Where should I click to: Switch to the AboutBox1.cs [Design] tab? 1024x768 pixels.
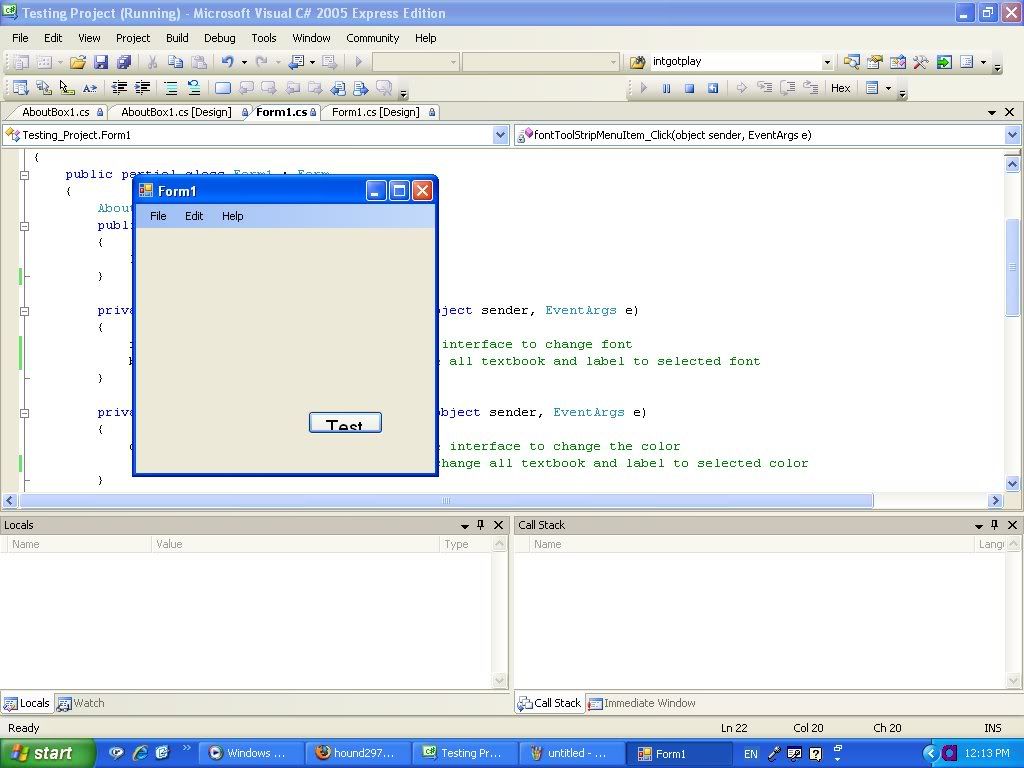tap(176, 112)
